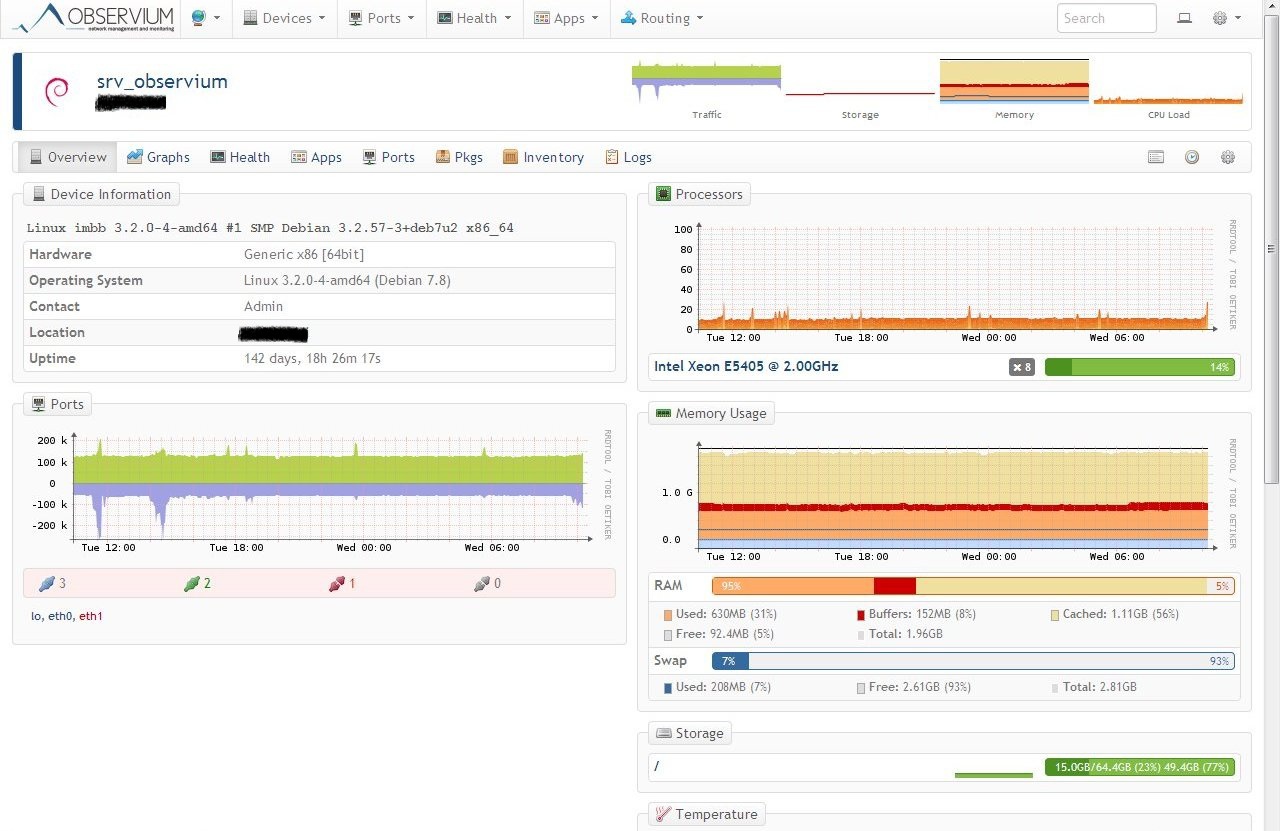1280x831 pixels.
Task: Switch to the Logs tab
Action: coord(628,157)
